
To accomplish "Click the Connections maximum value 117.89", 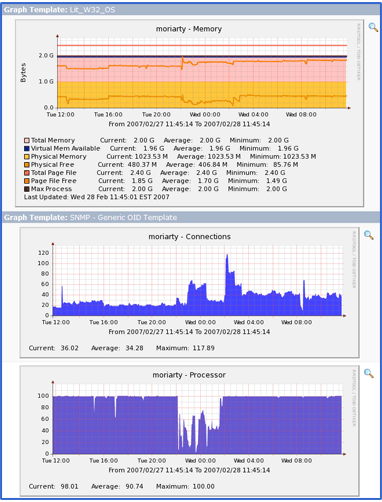I will pos(203,348).
